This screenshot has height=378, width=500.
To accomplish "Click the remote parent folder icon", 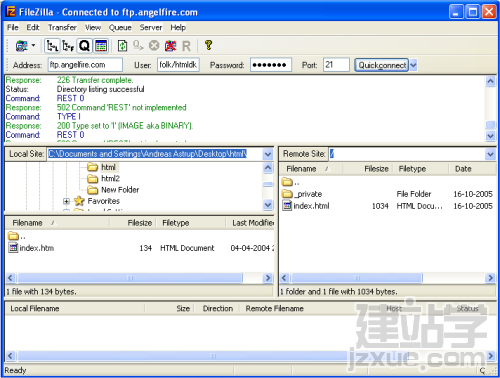I will 287,182.
